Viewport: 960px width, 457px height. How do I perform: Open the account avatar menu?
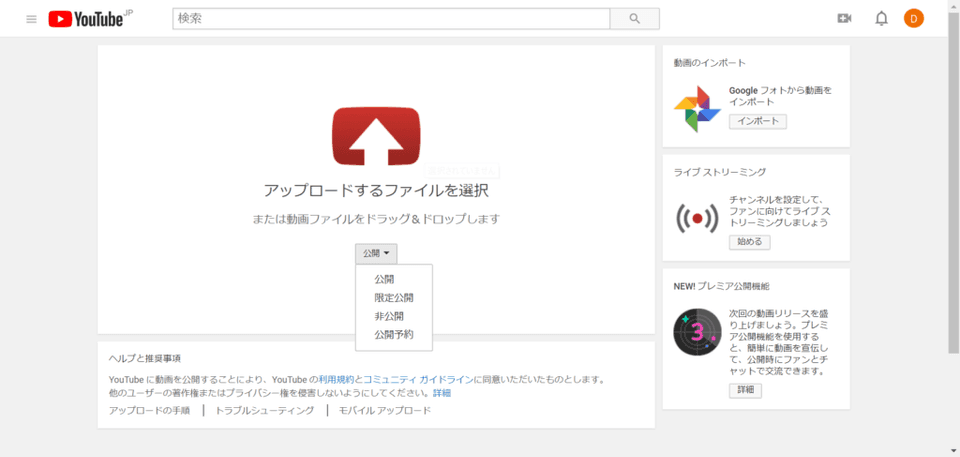click(914, 19)
